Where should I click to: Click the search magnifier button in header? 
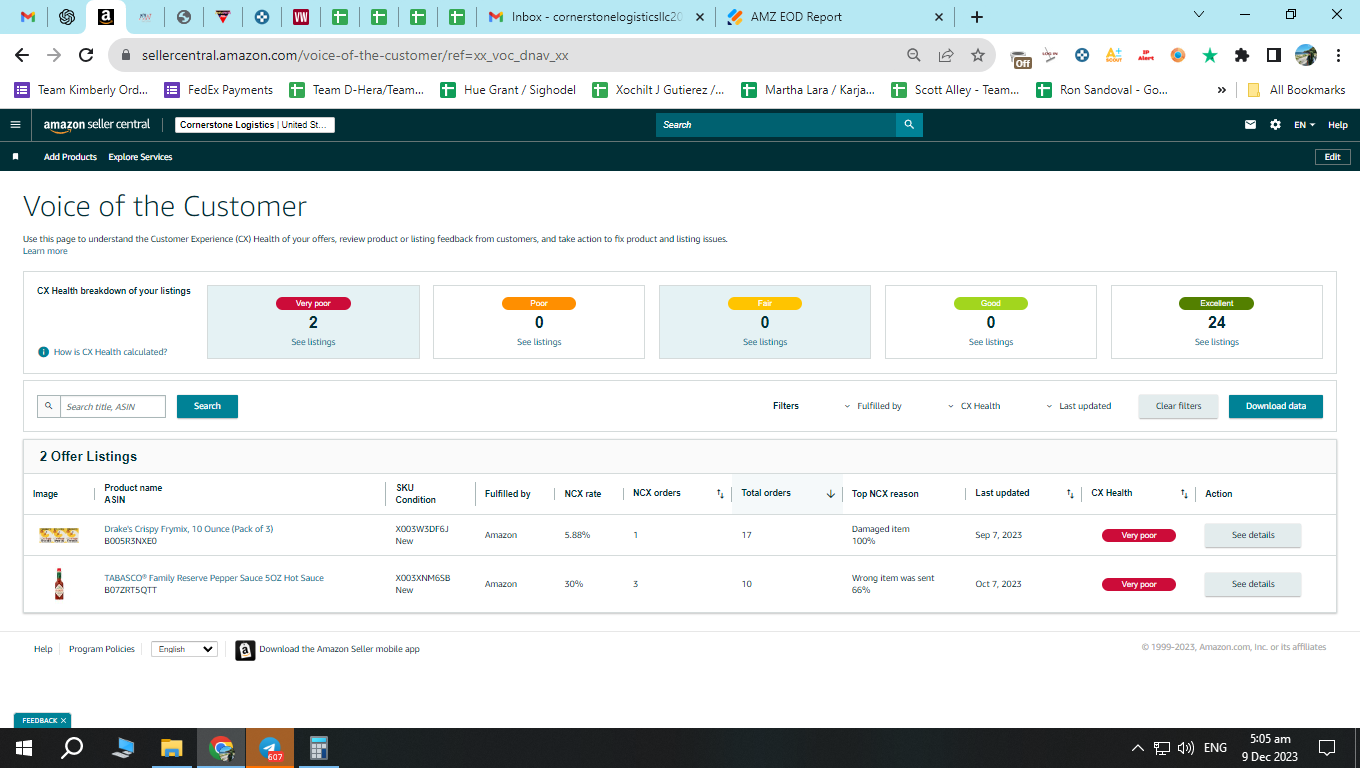pos(909,125)
